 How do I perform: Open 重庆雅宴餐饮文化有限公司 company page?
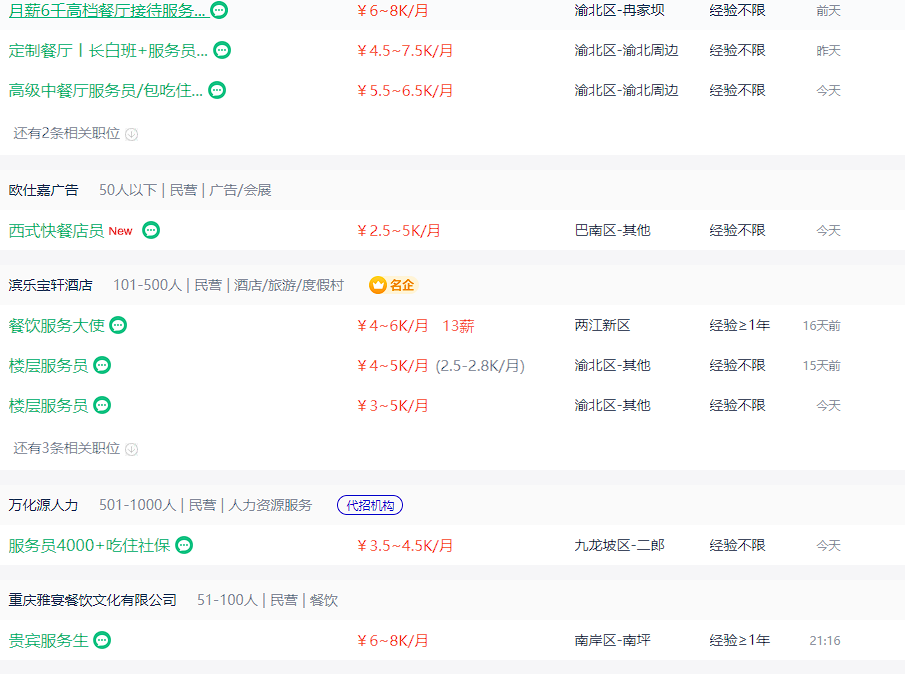point(92,600)
